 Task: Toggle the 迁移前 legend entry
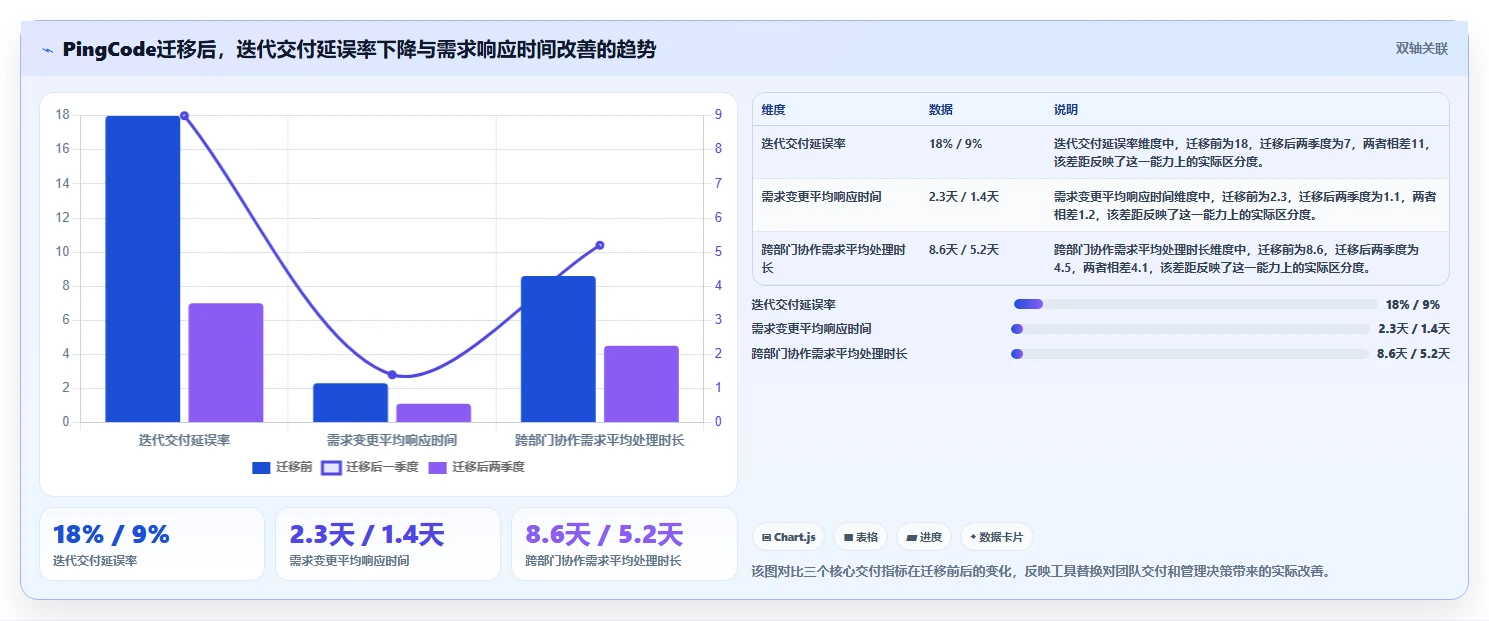coord(282,467)
